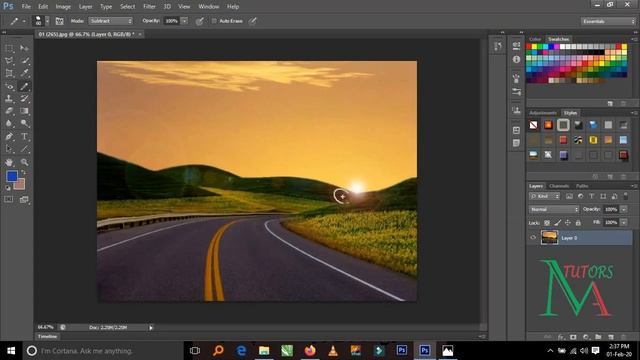Select the Hand tool
640x360 pixels.
pos(9,162)
